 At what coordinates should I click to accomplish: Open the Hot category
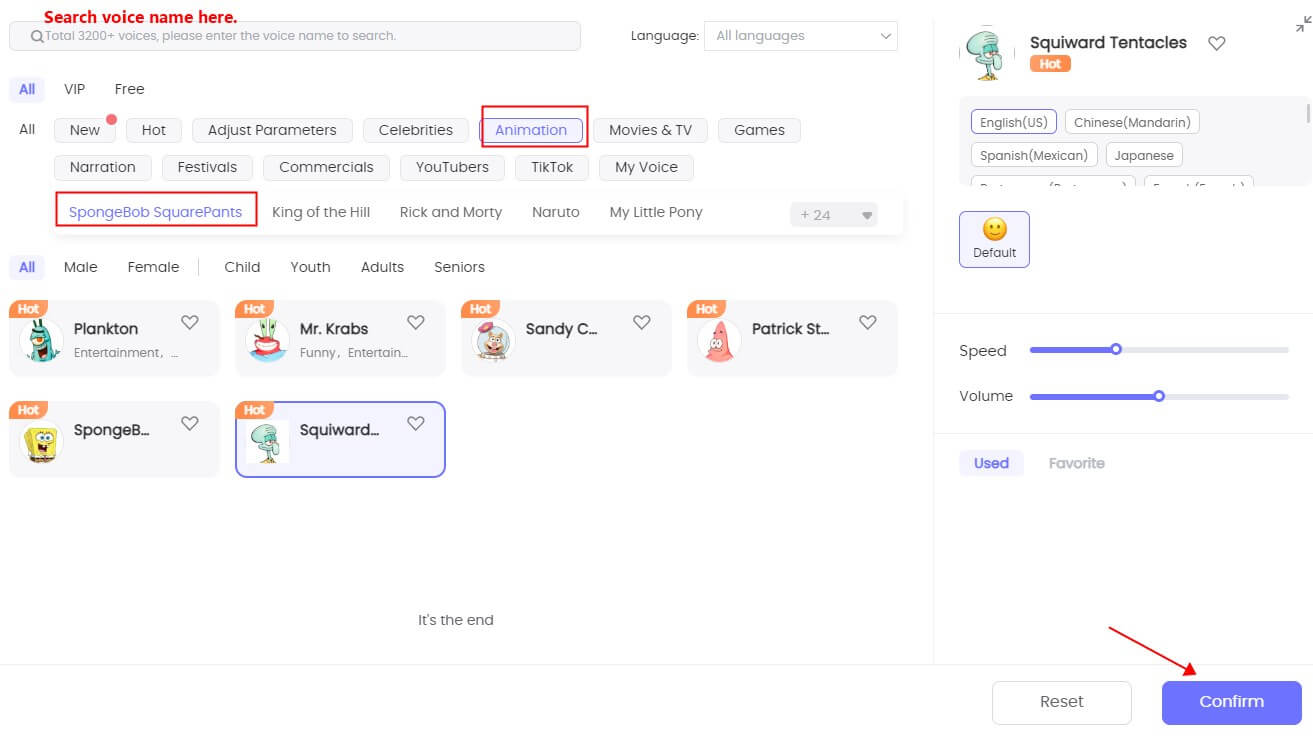click(x=154, y=130)
